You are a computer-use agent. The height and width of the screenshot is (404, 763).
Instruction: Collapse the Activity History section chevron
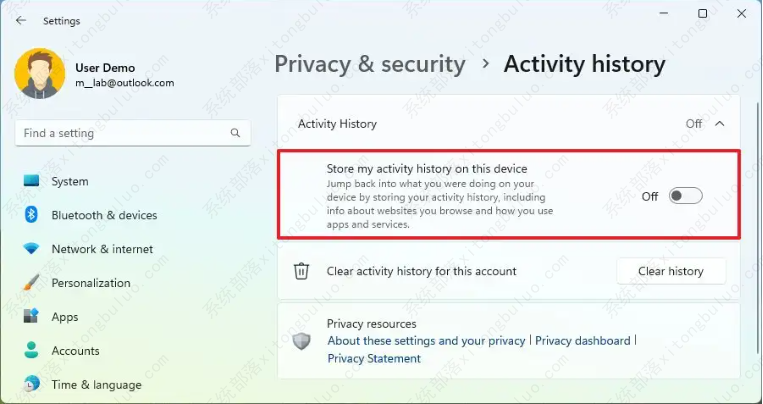tap(719, 124)
